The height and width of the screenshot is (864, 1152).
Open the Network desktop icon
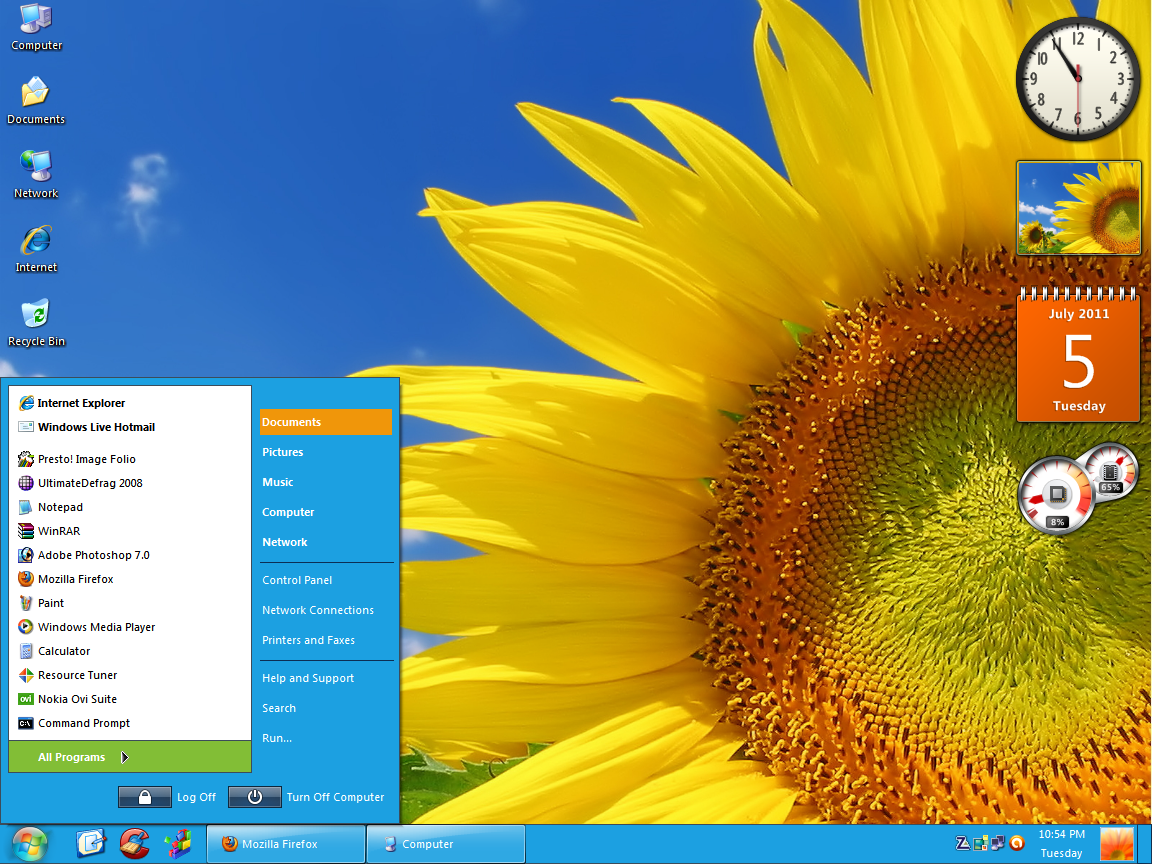(x=36, y=174)
